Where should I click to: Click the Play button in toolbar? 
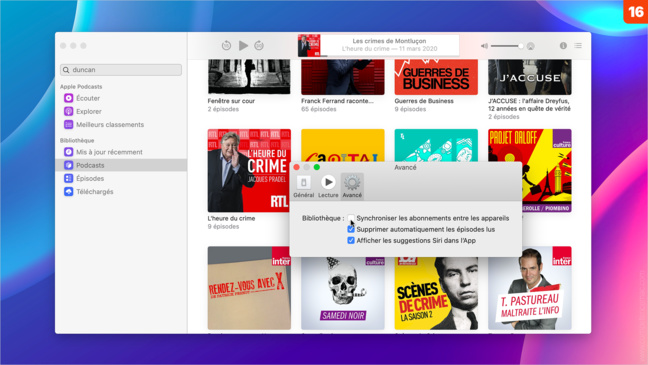click(x=243, y=45)
